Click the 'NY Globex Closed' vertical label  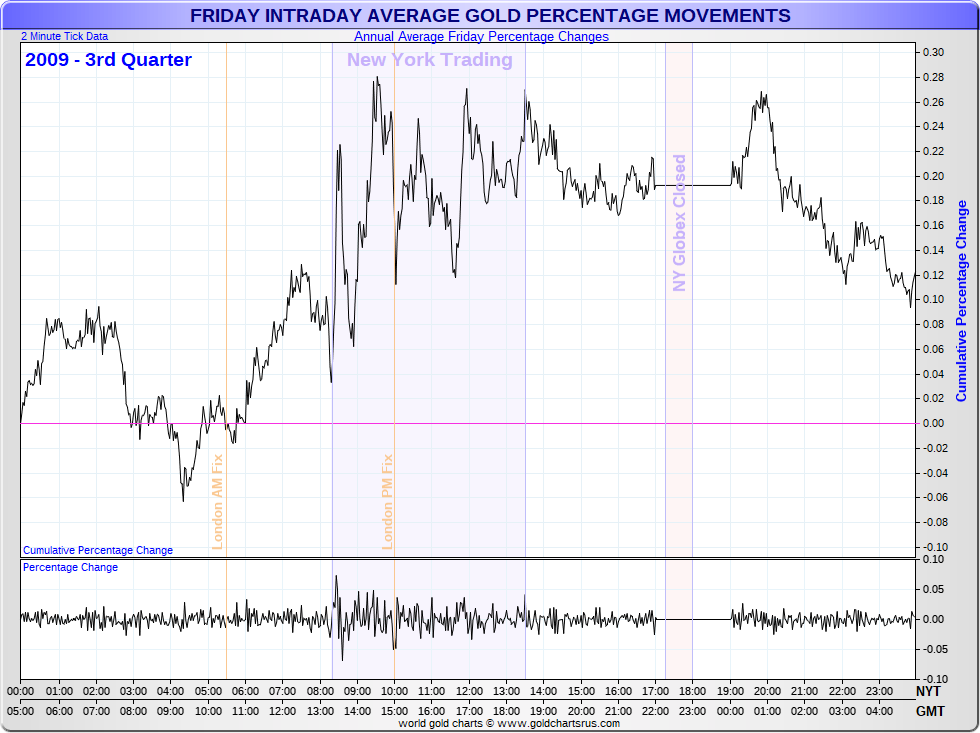[679, 223]
